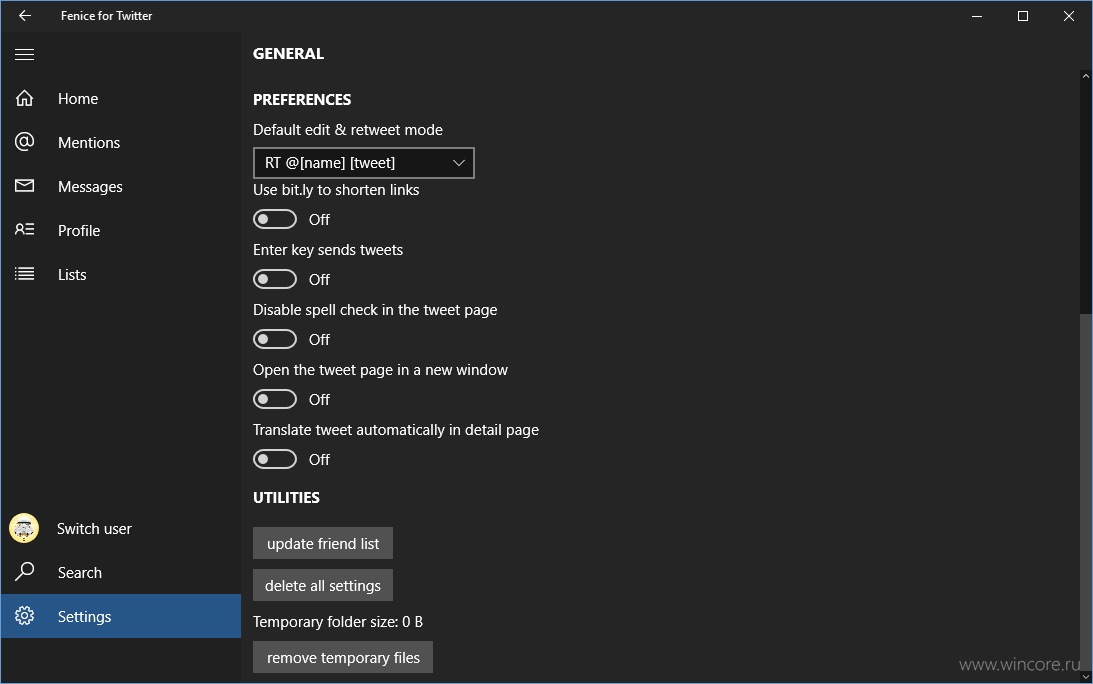Toggle Disable spell check switch

[275, 340]
